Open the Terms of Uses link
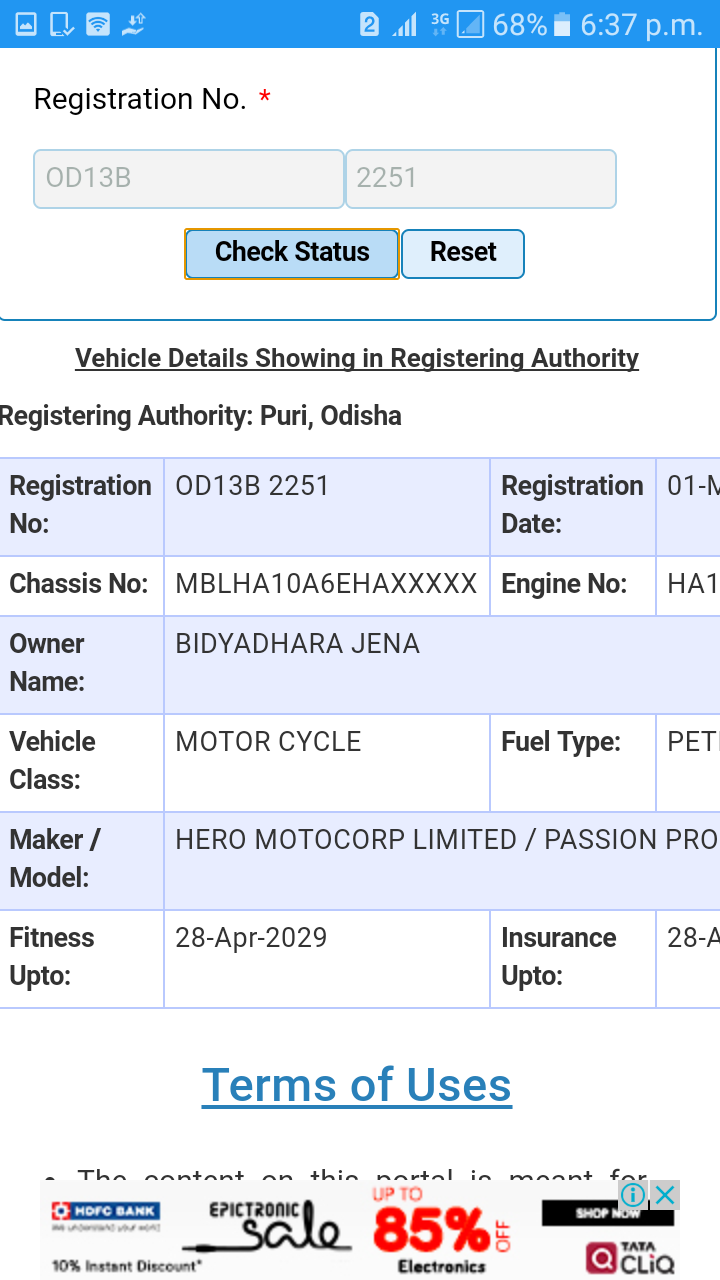Image resolution: width=720 pixels, height=1280 pixels. 357,1085
